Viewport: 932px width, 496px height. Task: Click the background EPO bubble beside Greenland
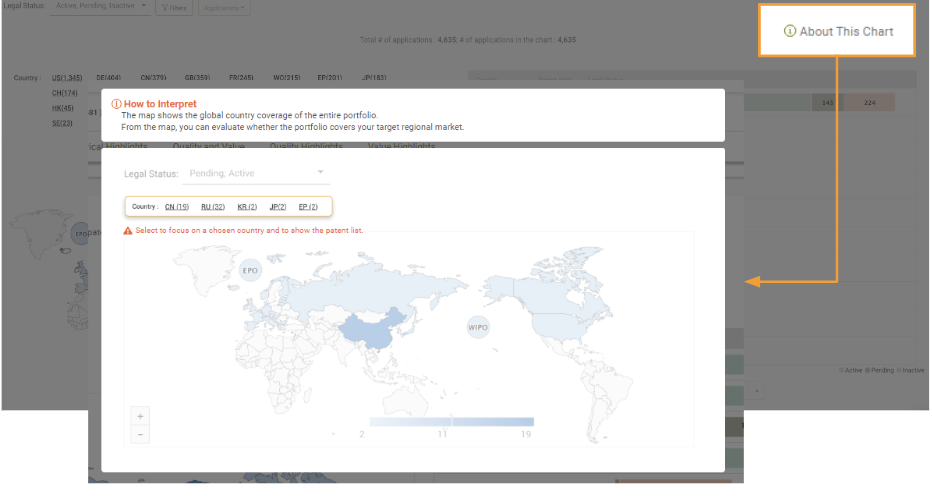tap(80, 234)
